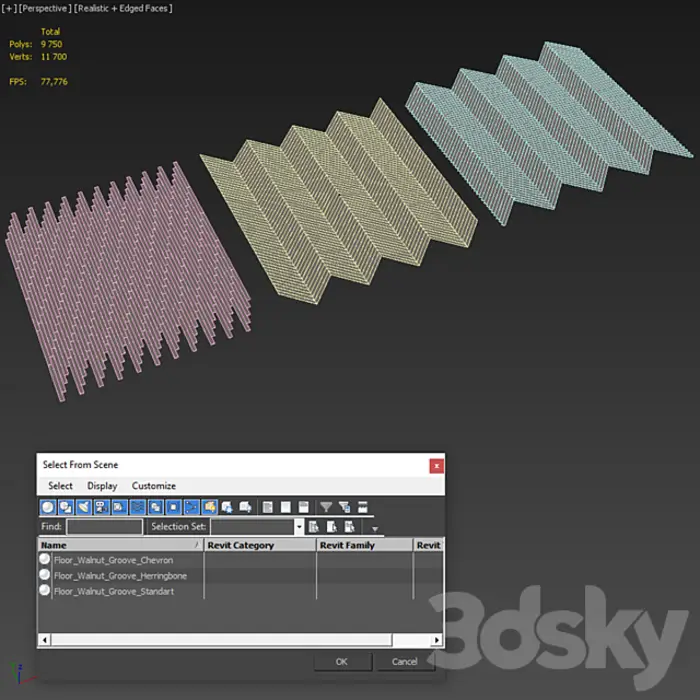
Task: Open Realistic + Edged Faces shading menu
Action: pos(123,8)
